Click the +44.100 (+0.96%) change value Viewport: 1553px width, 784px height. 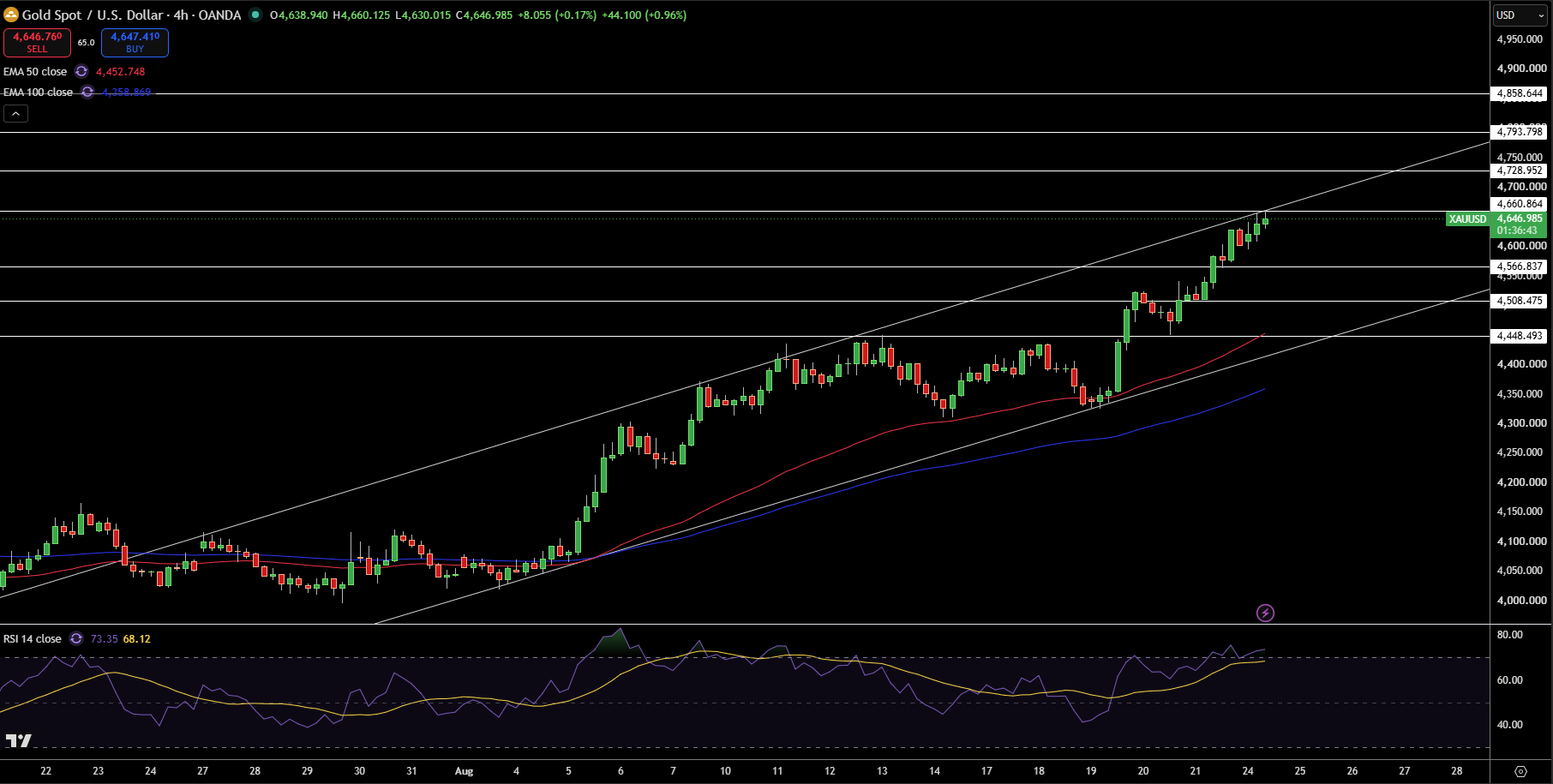[645, 15]
